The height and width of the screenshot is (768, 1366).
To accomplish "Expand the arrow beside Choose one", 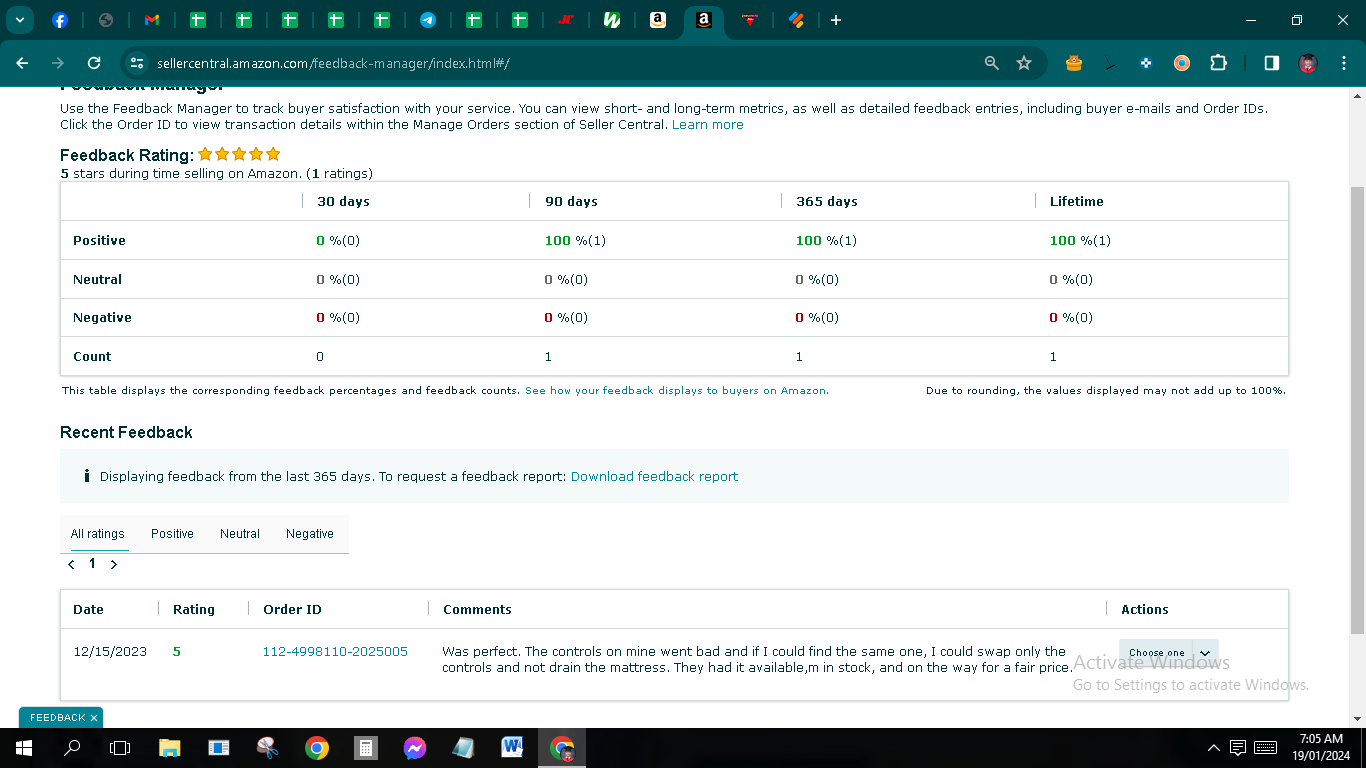I will coord(1206,653).
